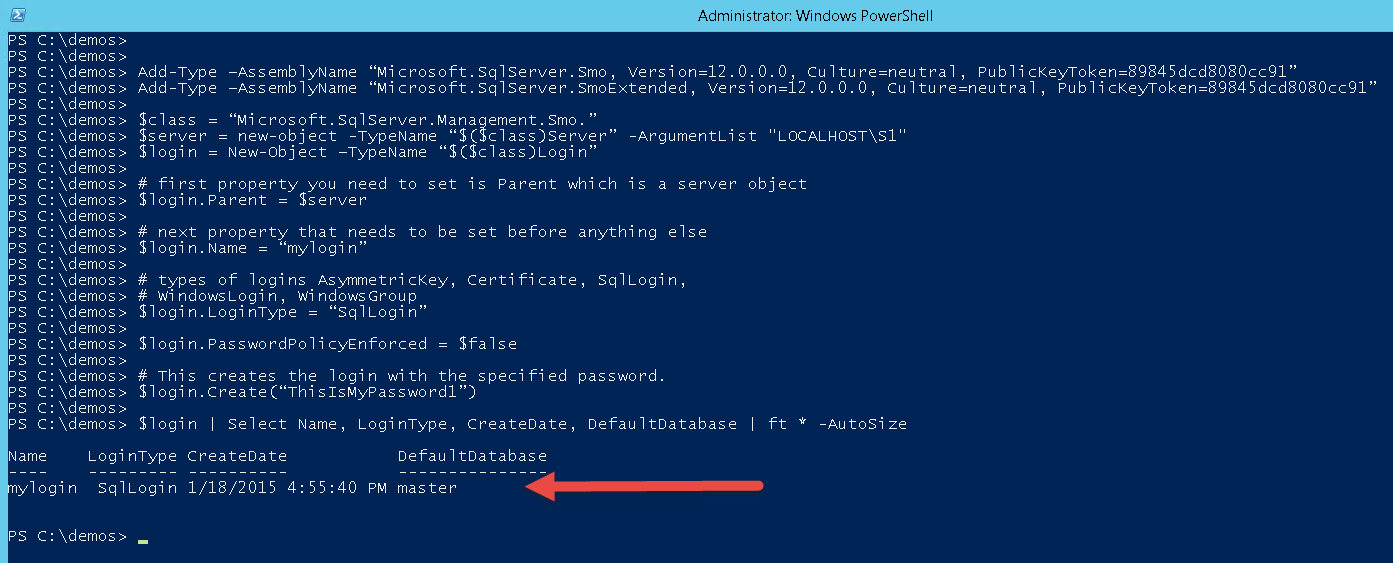
Task: Click the "Administrator: Windows PowerShell" window title
Action: click(815, 16)
